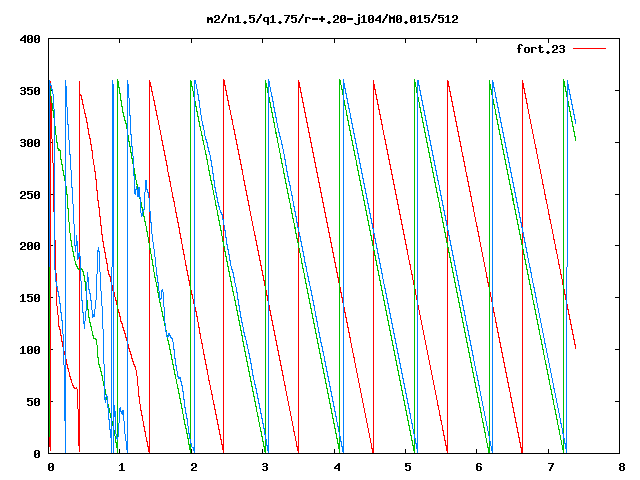Click y-axis label 350
The height and width of the screenshot is (480, 640).
point(30,91)
